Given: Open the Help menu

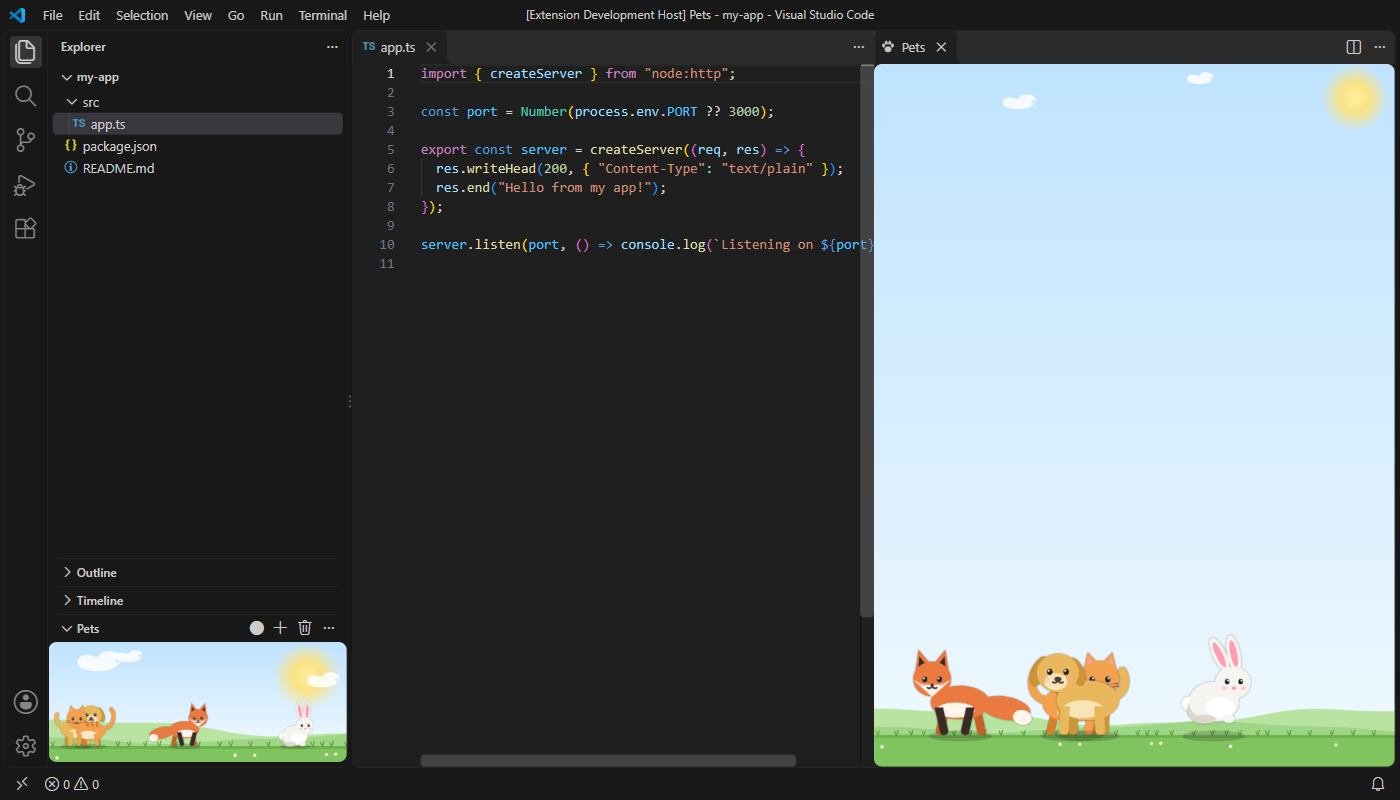Looking at the screenshot, I should tap(377, 15).
